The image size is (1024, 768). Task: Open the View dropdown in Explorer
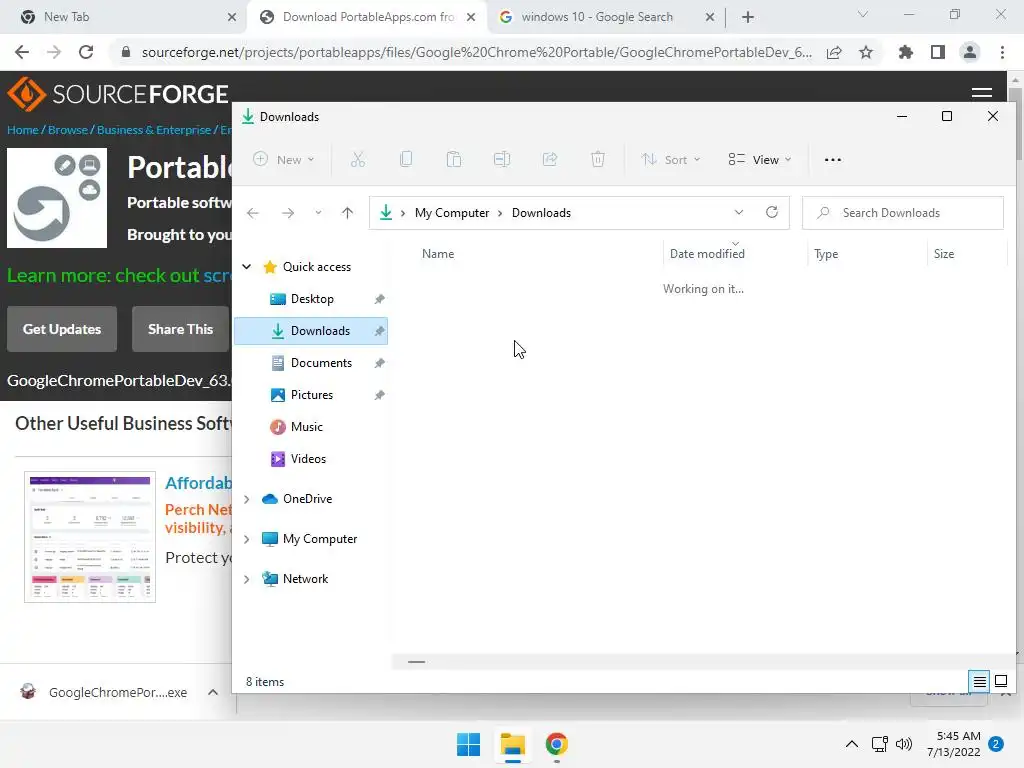coord(760,159)
